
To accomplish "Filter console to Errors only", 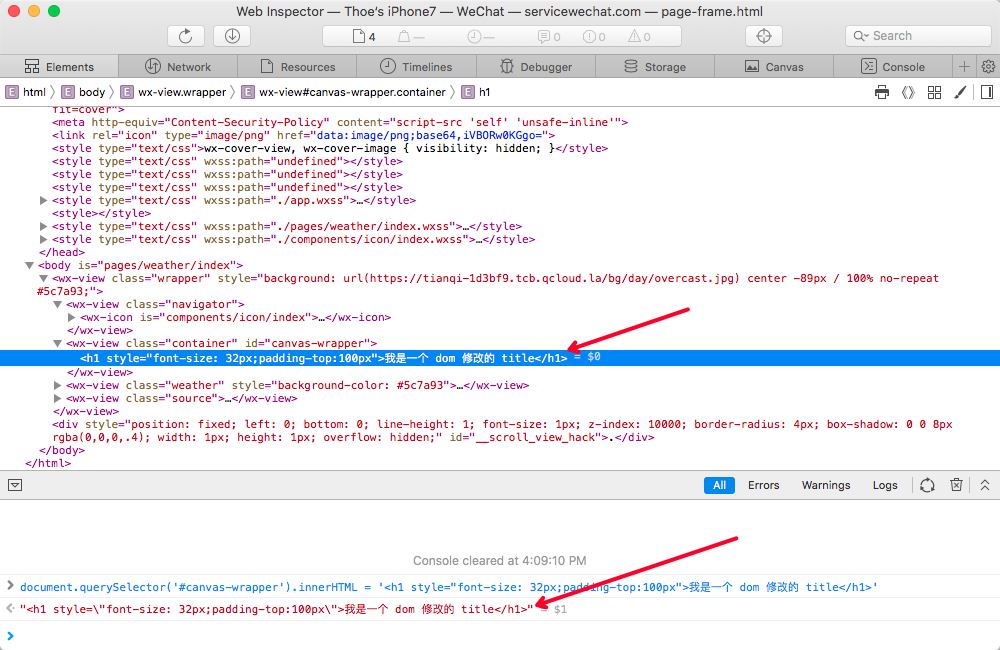I will pos(763,485).
